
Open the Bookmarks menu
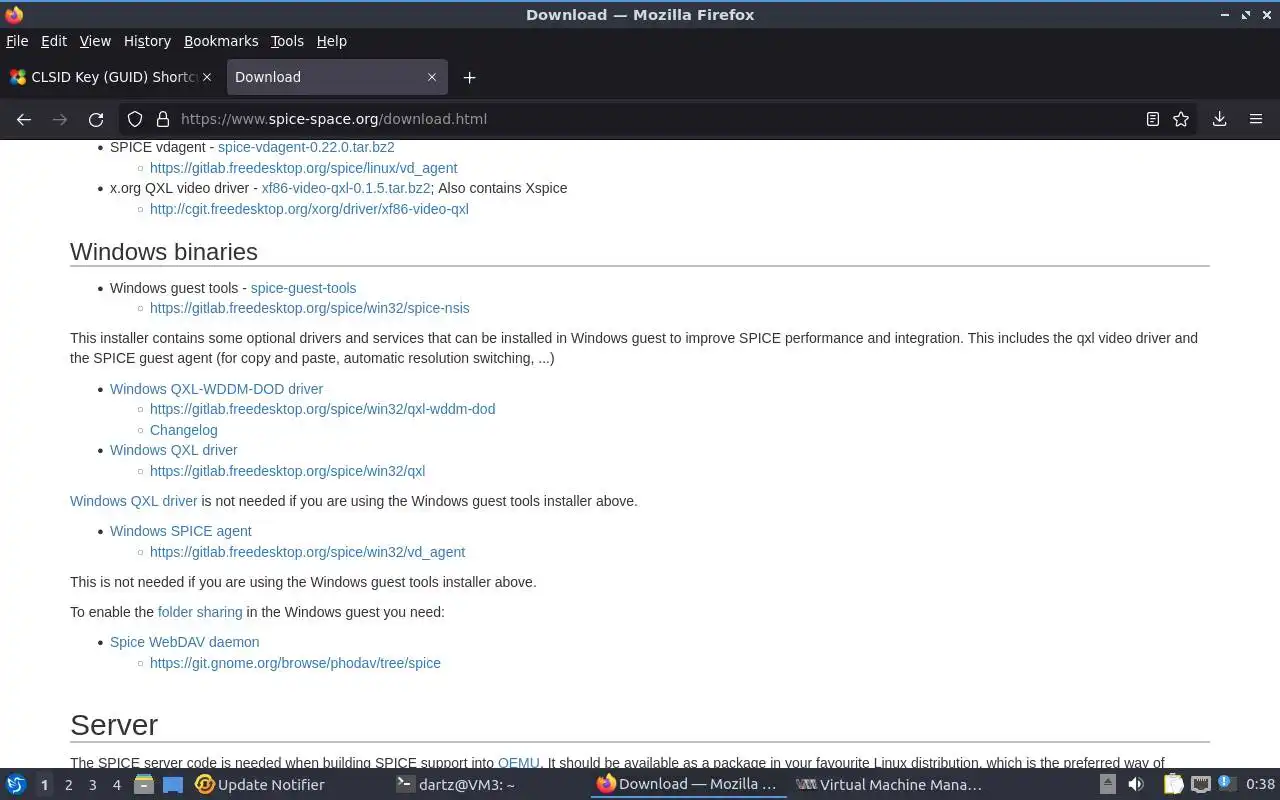(x=221, y=41)
